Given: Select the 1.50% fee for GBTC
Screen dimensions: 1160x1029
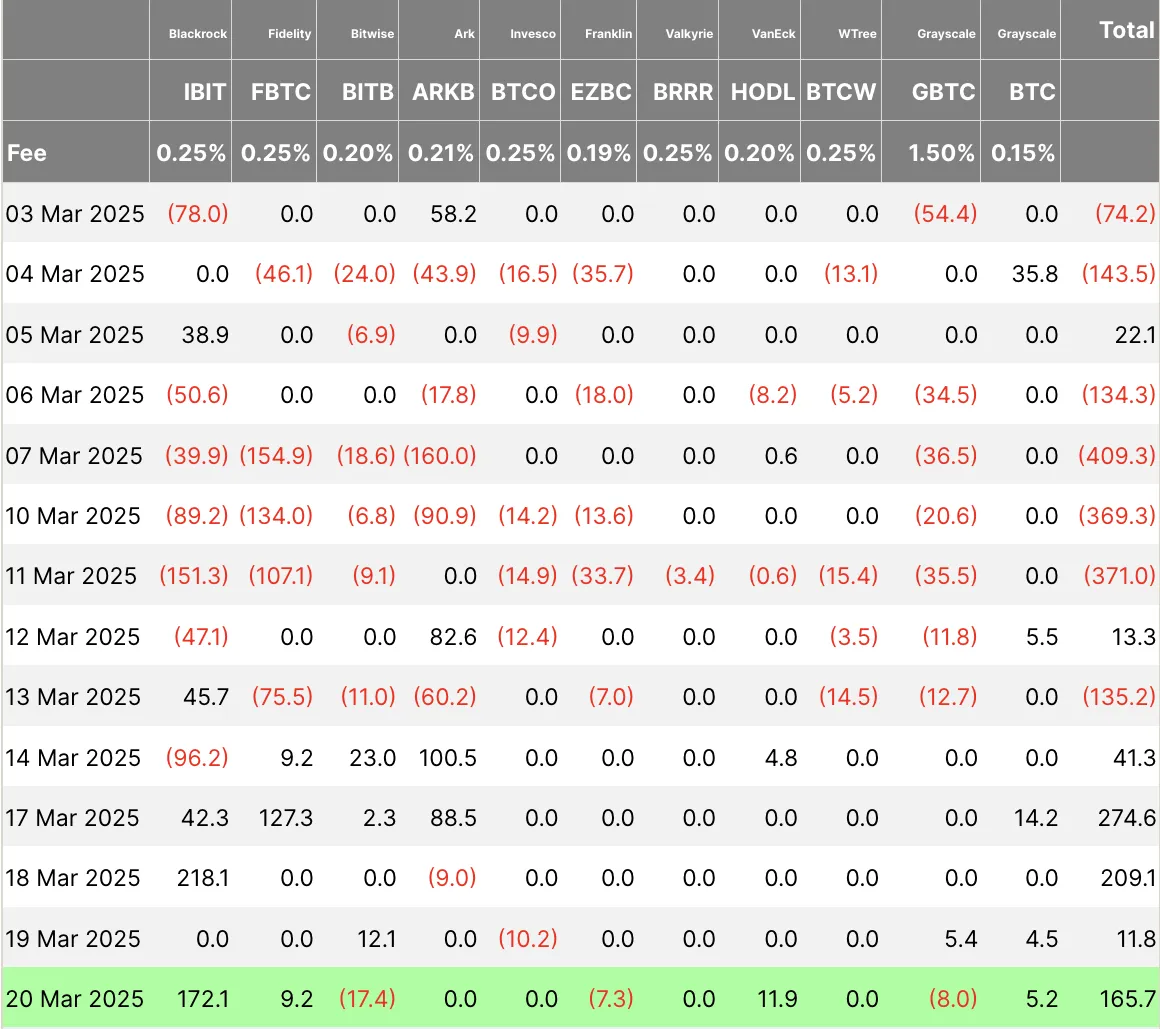Looking at the screenshot, I should (x=941, y=153).
